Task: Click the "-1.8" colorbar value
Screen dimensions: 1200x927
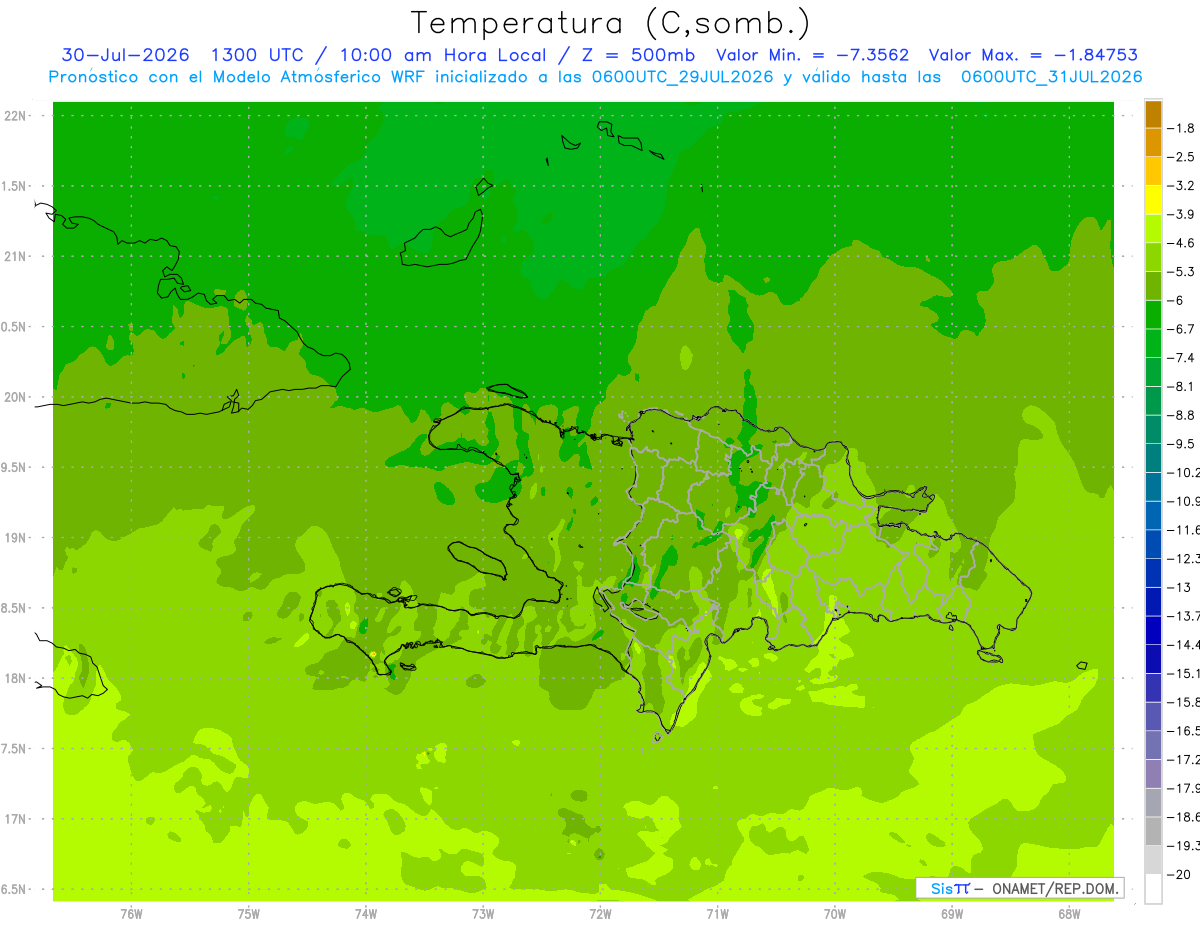Action: click(x=1181, y=128)
